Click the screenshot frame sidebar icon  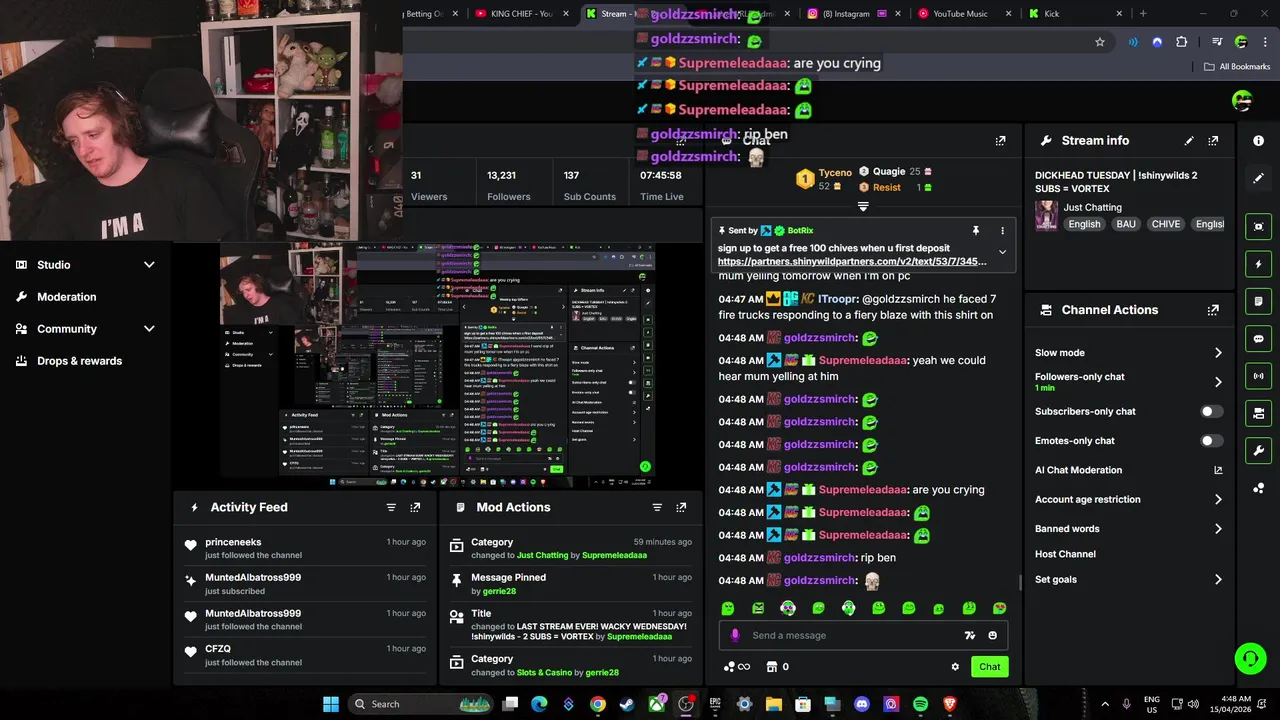(x=1258, y=227)
